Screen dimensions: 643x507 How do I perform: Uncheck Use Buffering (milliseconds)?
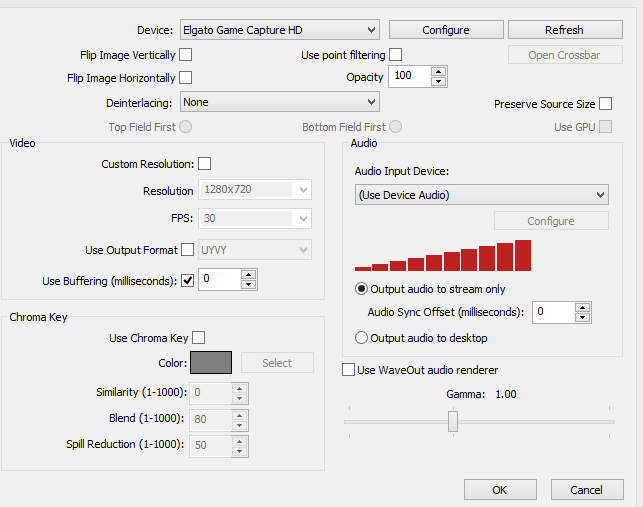[x=187, y=281]
